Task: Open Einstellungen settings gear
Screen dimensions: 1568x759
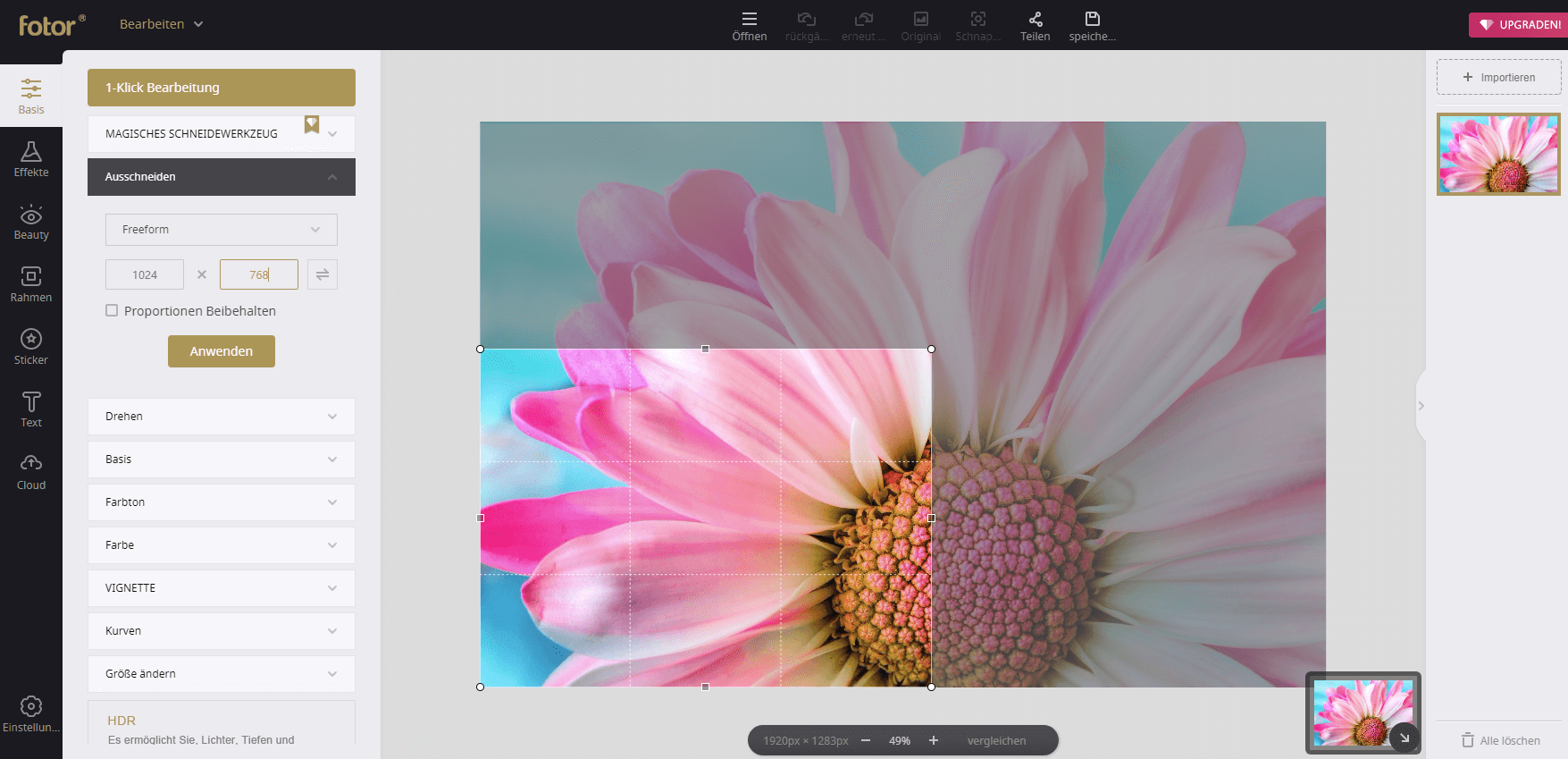Action: point(31,714)
